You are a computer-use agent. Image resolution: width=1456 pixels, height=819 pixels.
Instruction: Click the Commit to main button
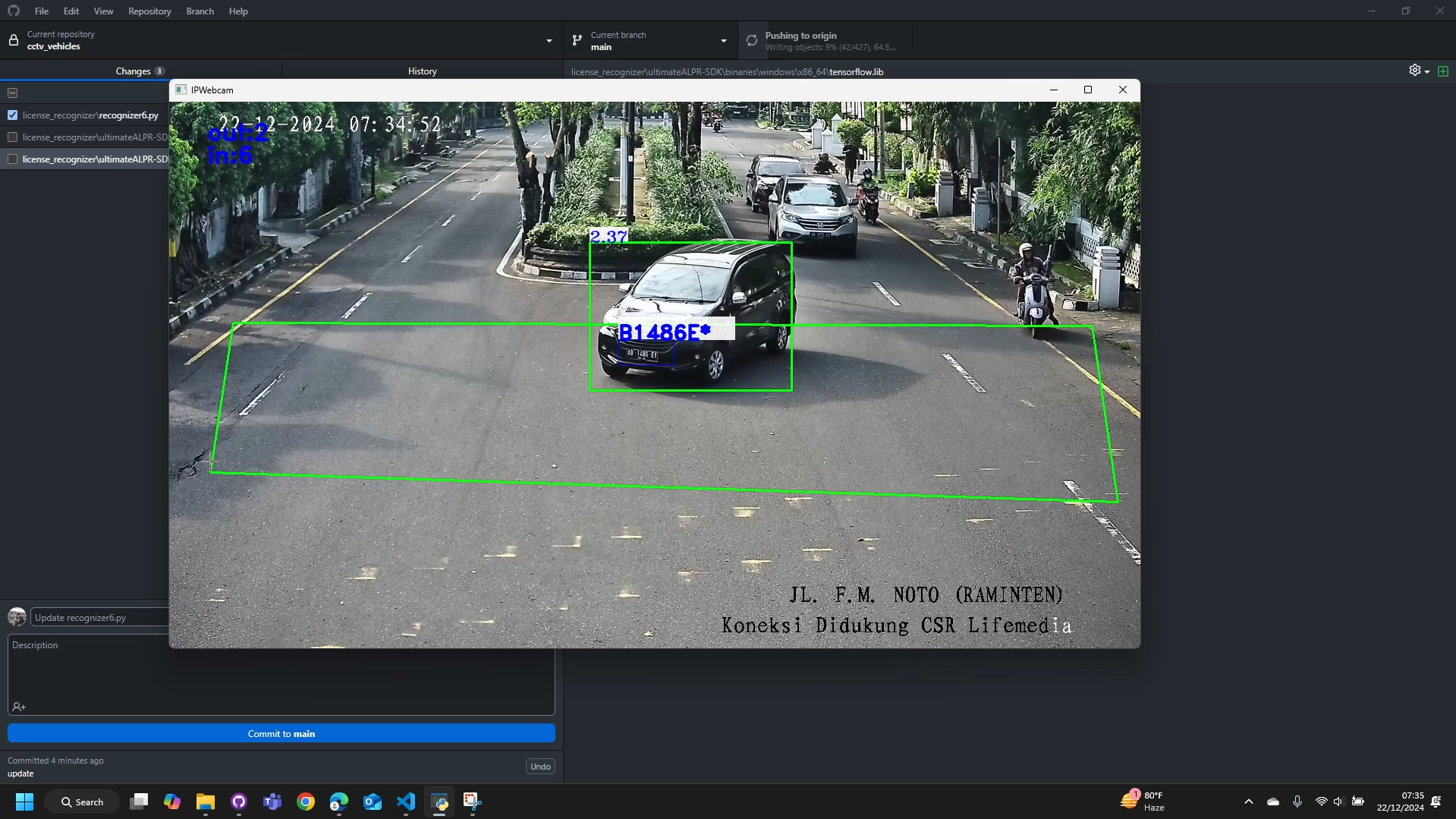coord(281,734)
